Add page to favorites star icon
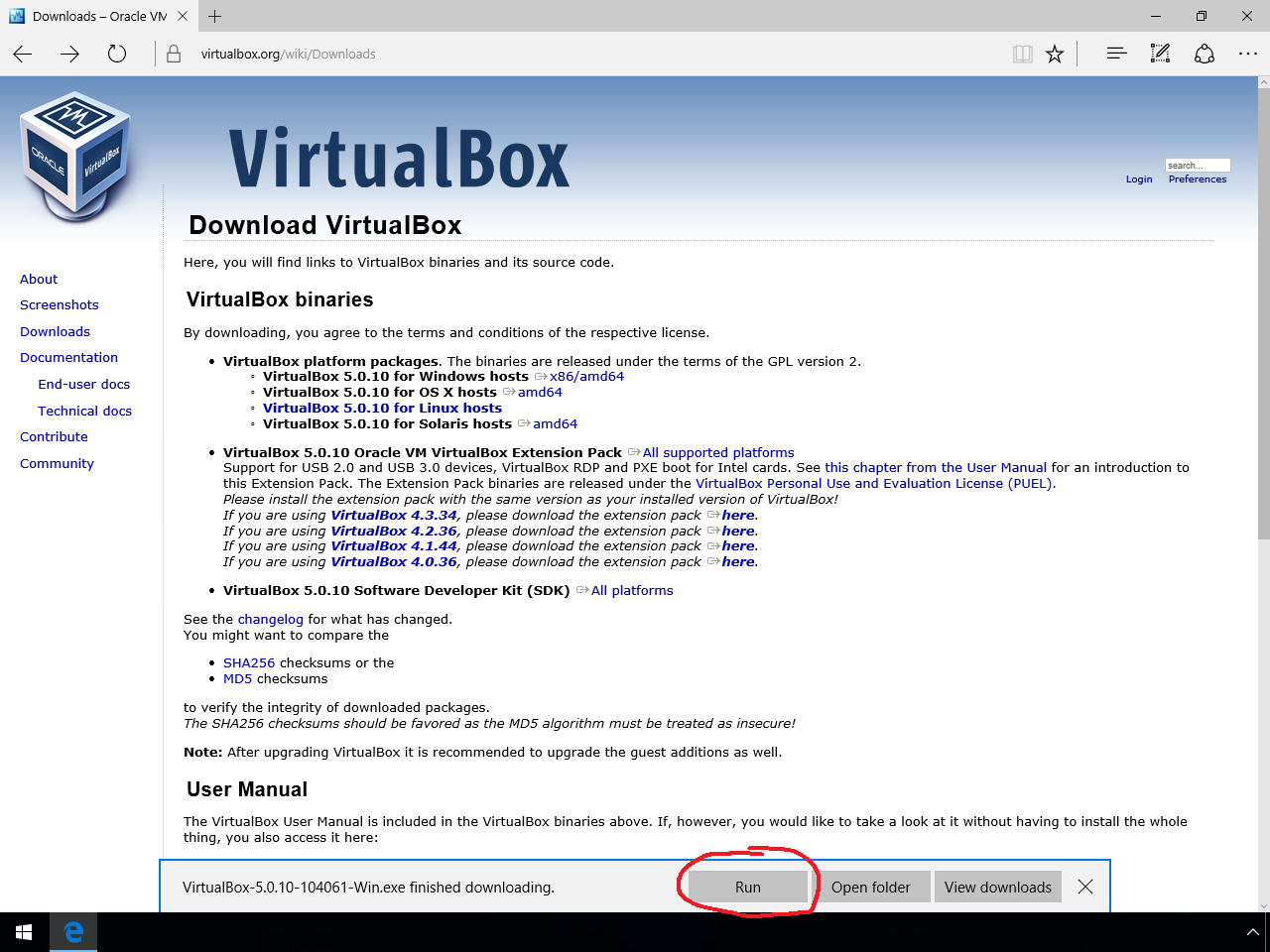1270x952 pixels. point(1055,55)
